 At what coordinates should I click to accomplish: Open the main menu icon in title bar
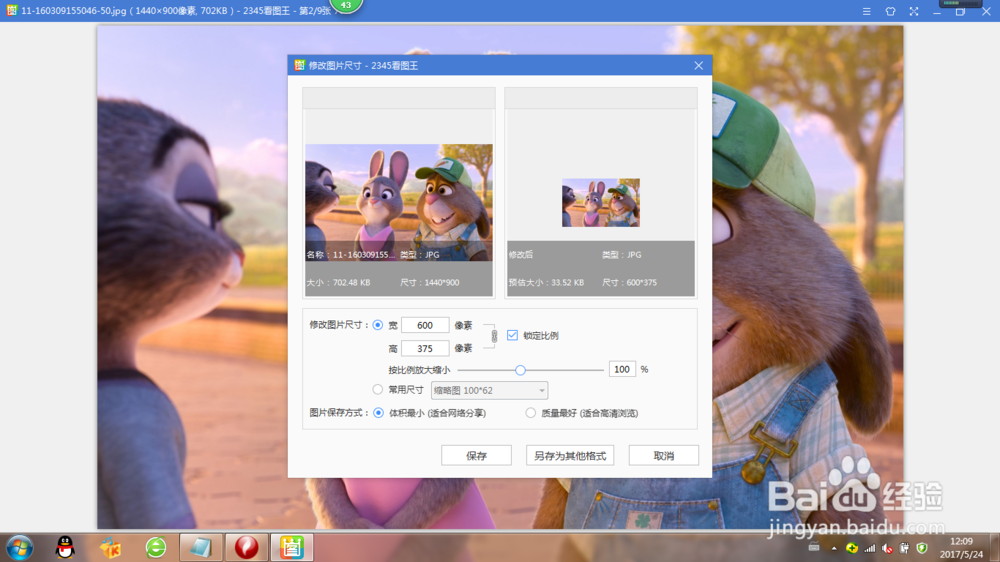click(x=867, y=11)
